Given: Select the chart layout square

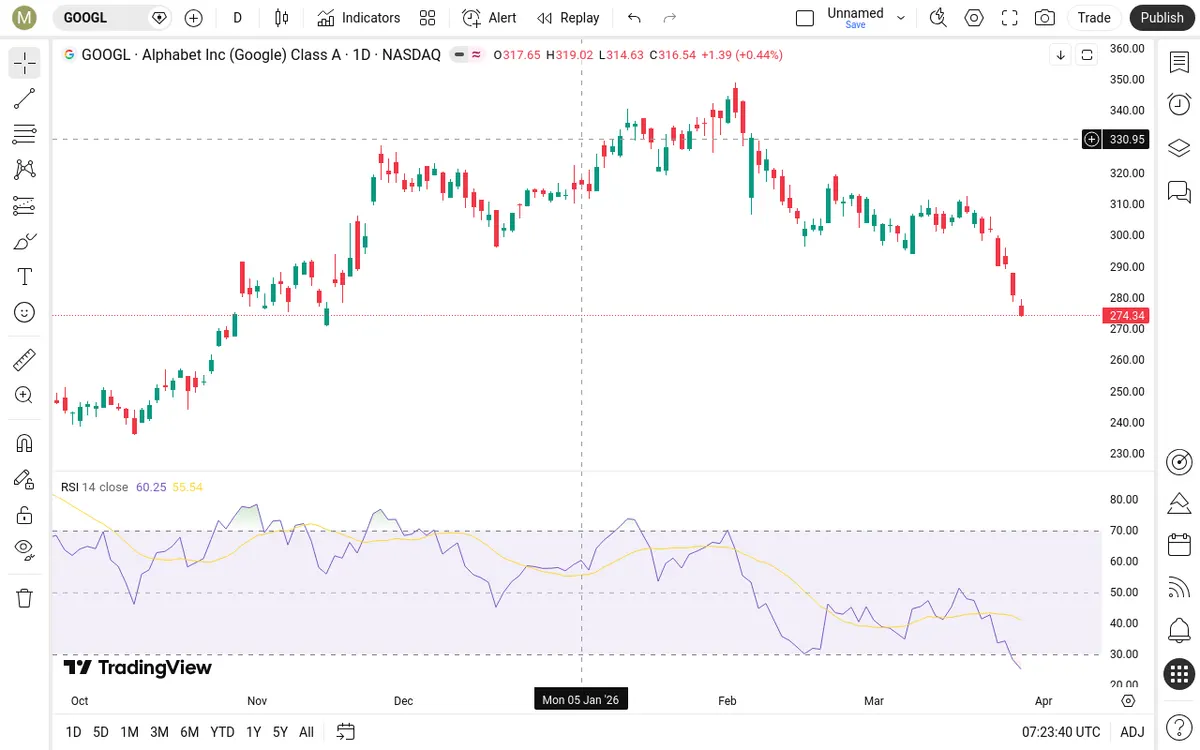Looking at the screenshot, I should click(x=805, y=18).
